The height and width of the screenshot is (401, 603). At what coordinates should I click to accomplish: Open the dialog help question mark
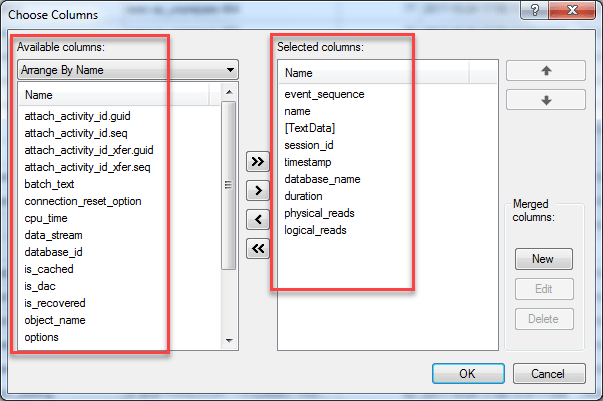(x=535, y=10)
